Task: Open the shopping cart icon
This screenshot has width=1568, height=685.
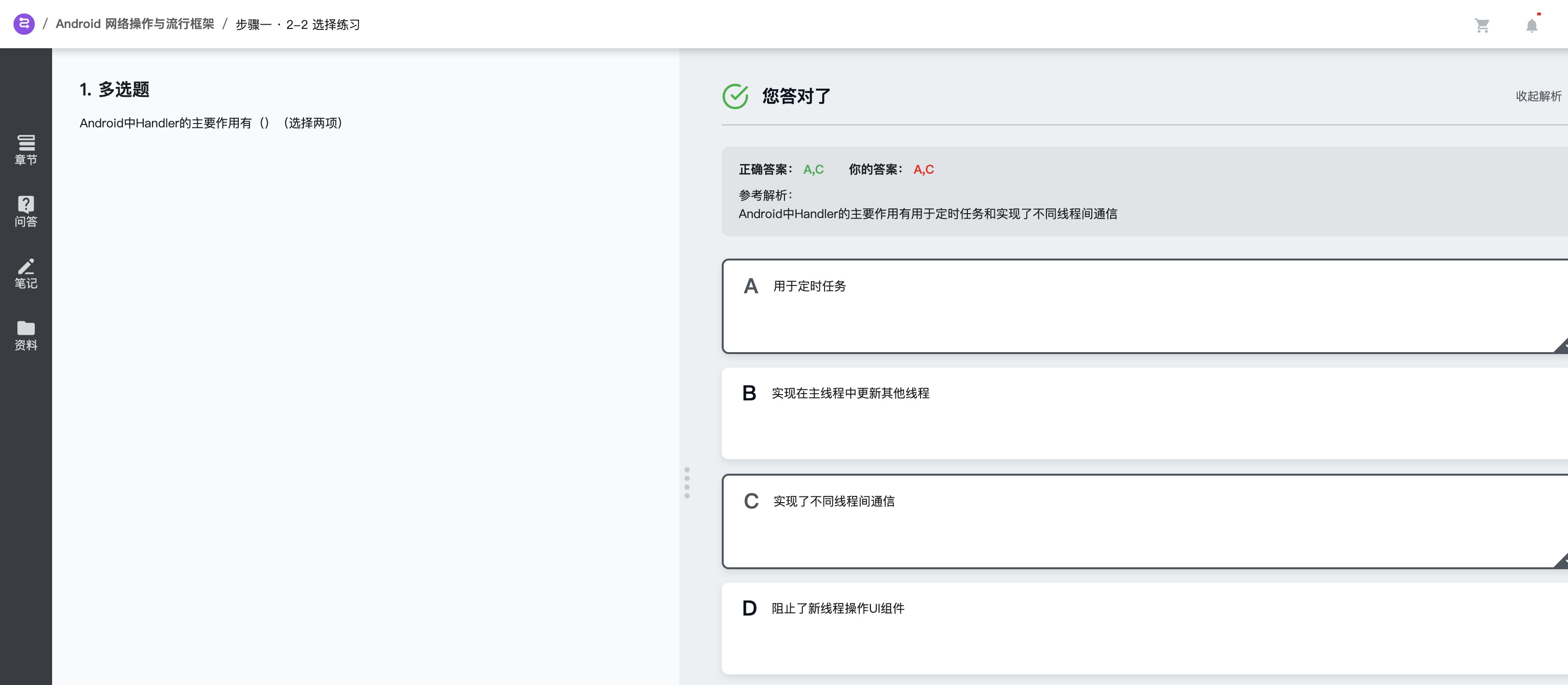Action: pos(1482,25)
